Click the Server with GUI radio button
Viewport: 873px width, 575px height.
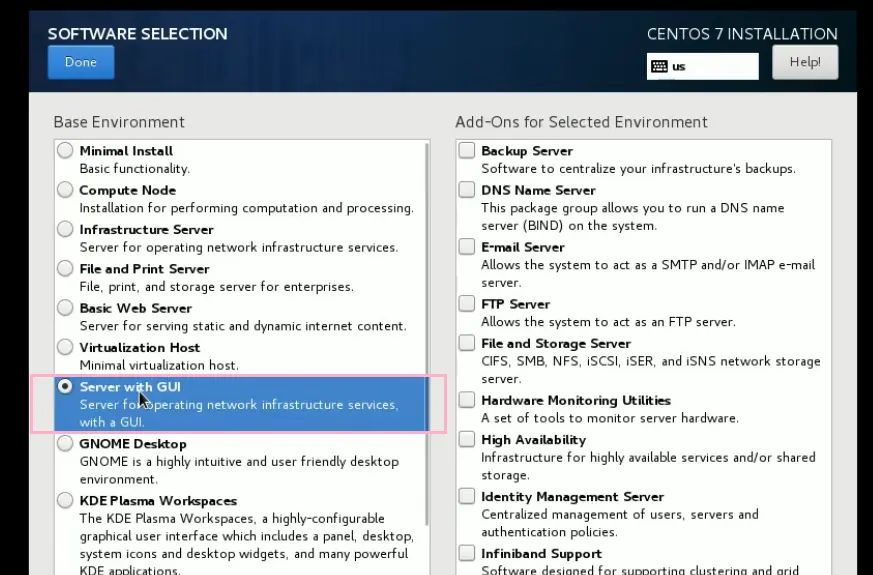coord(65,386)
